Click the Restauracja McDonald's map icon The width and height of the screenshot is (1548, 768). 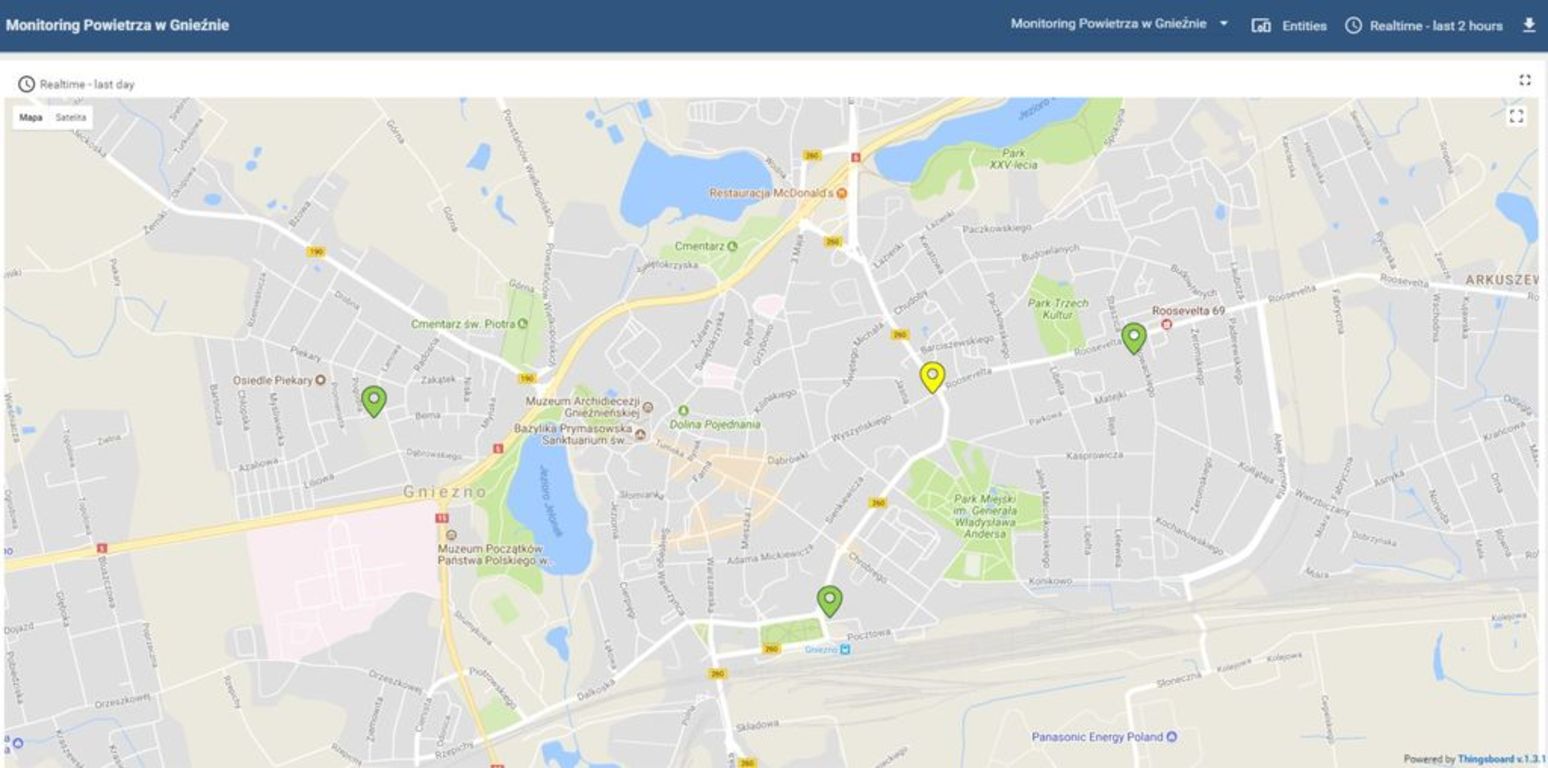coord(842,192)
